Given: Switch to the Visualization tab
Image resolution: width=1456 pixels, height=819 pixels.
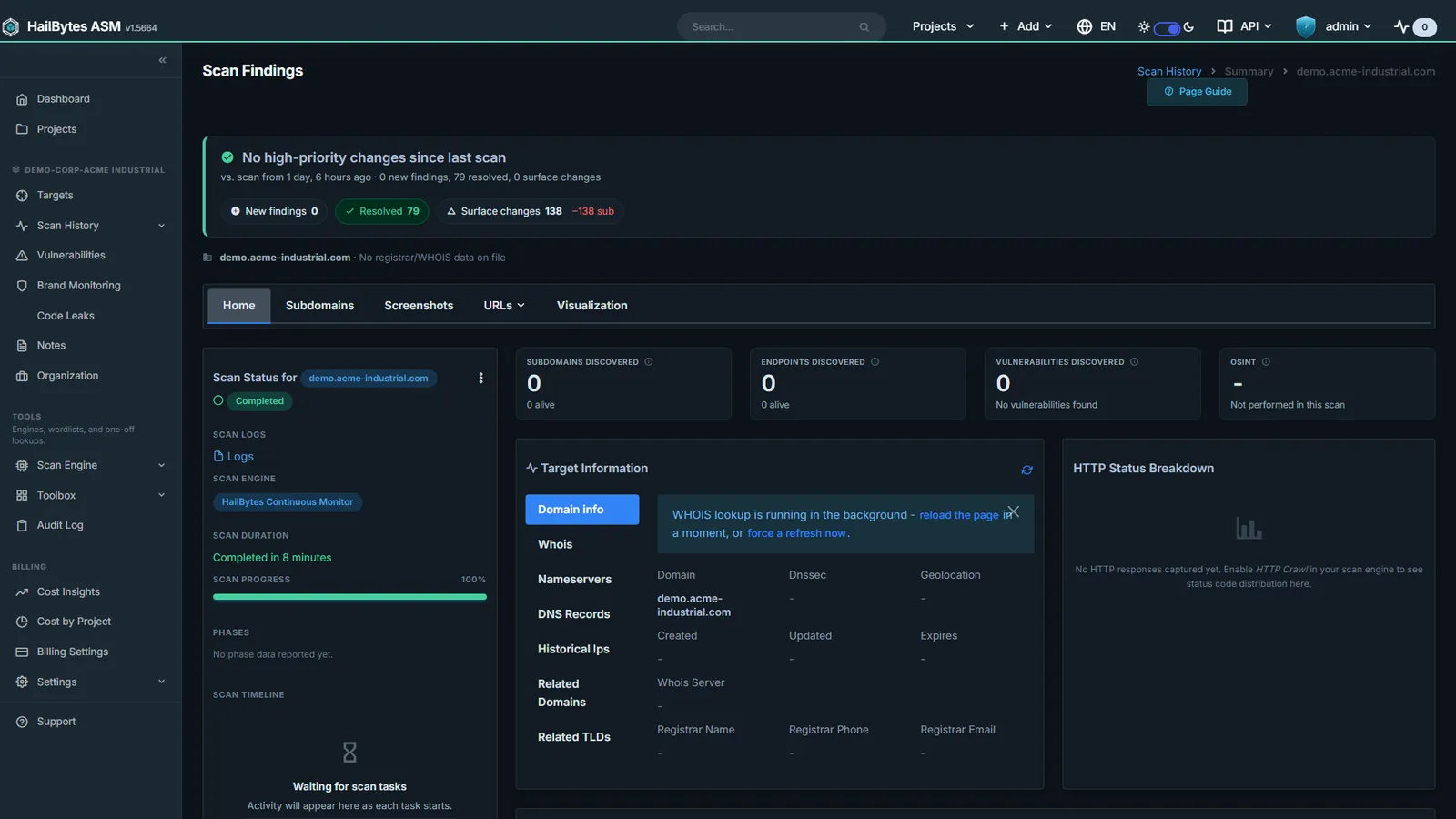Looking at the screenshot, I should 592,306.
